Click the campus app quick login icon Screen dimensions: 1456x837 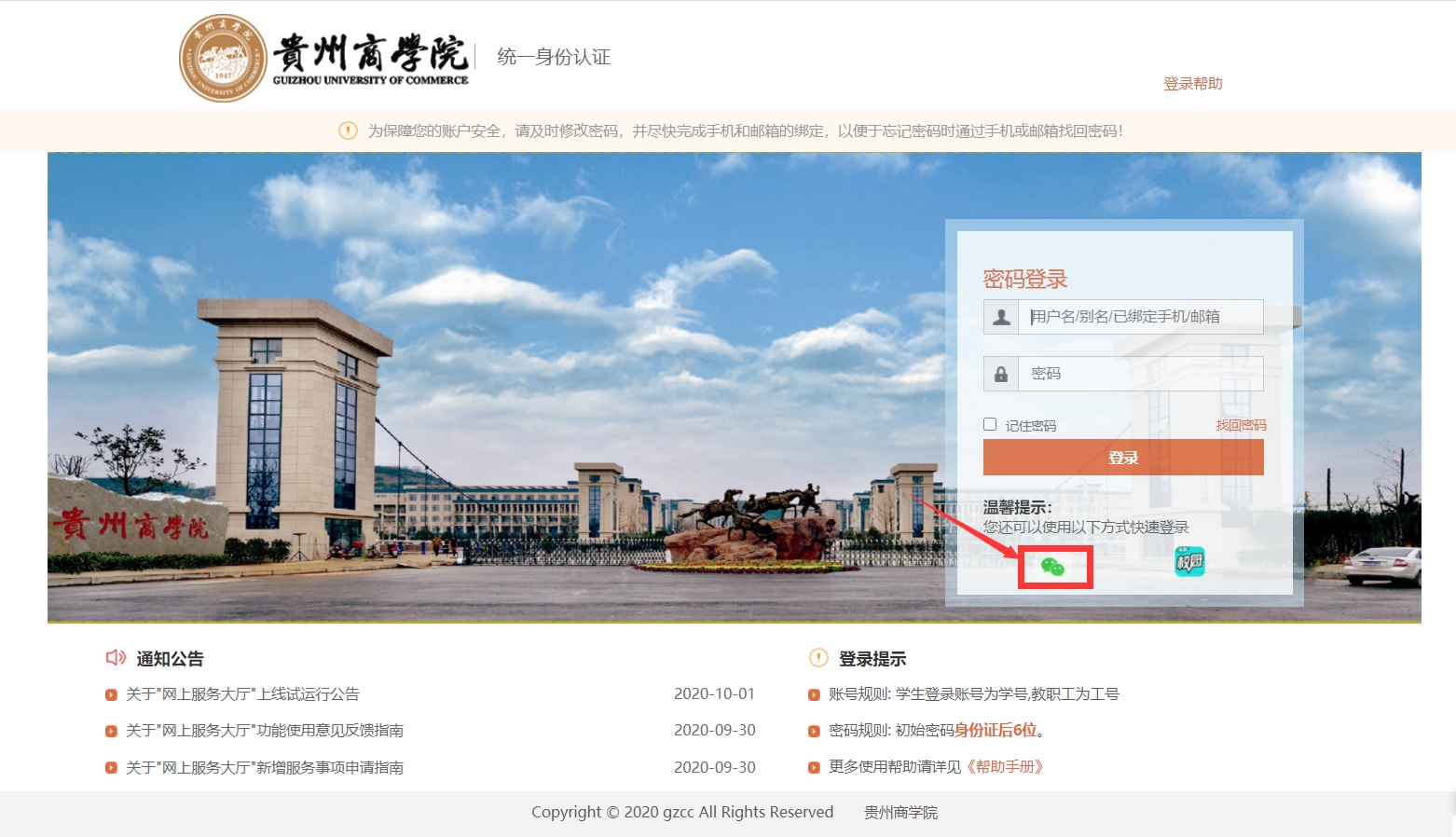(x=1189, y=561)
